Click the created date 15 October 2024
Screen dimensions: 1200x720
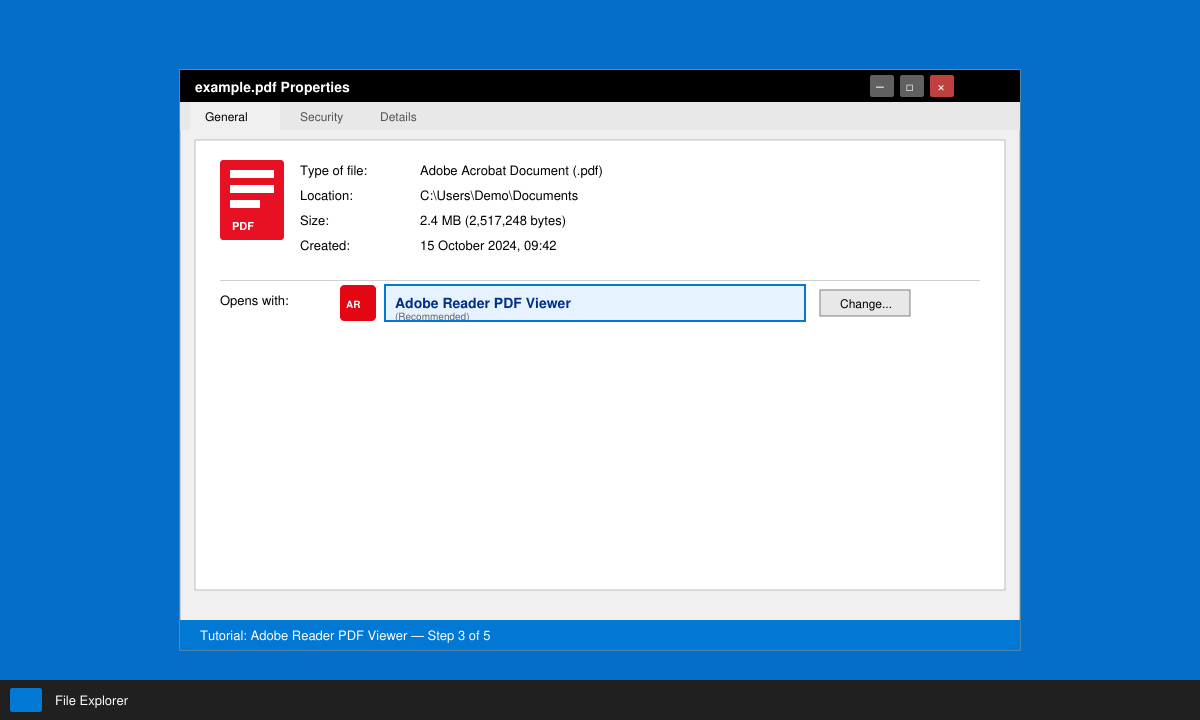coord(488,246)
